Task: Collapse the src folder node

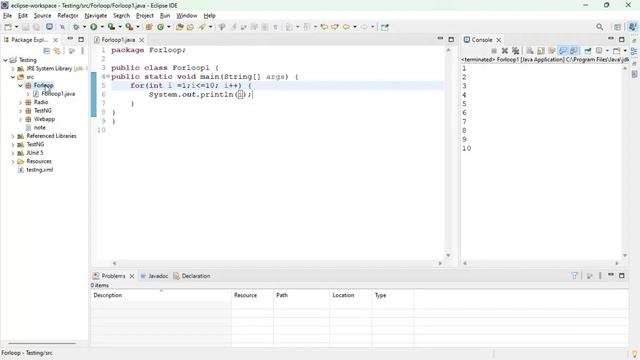Action: coord(13,77)
